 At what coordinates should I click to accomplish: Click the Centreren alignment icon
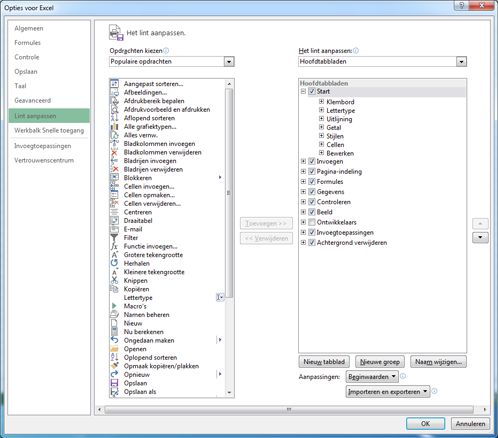coord(114,212)
